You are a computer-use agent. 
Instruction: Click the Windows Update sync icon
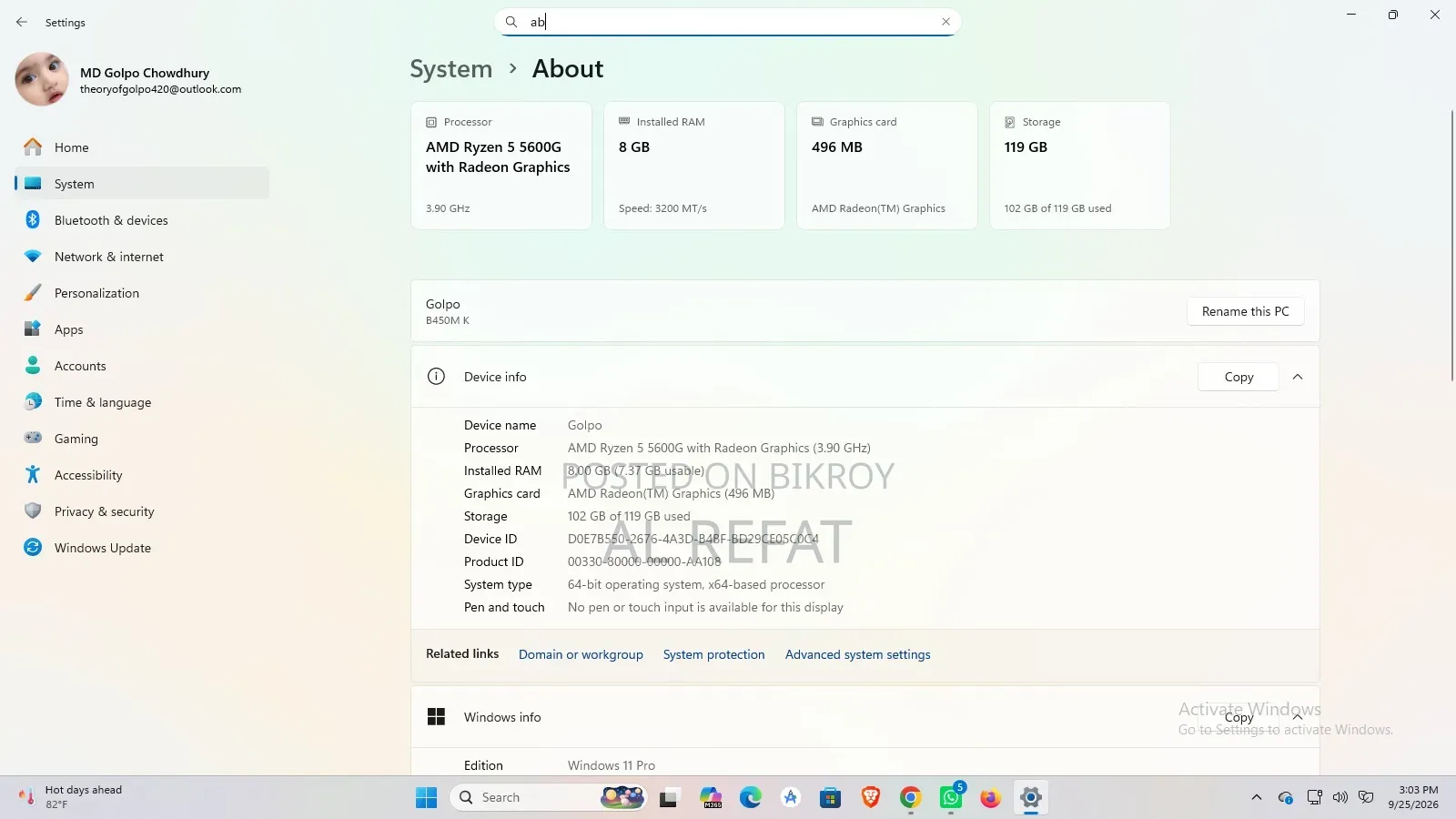(33, 548)
